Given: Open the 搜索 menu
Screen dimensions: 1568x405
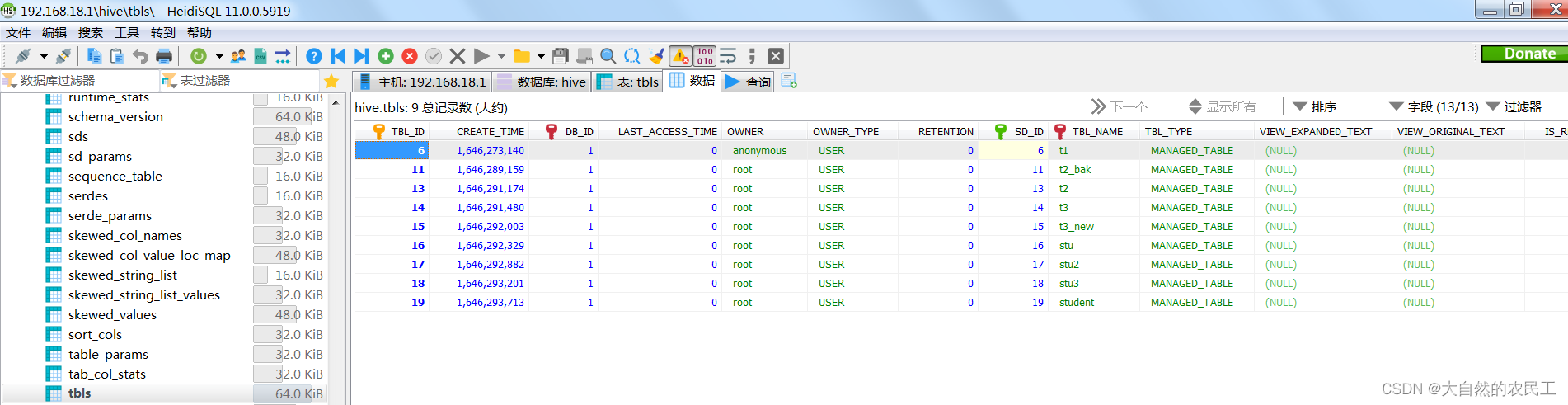Looking at the screenshot, I should click(91, 33).
